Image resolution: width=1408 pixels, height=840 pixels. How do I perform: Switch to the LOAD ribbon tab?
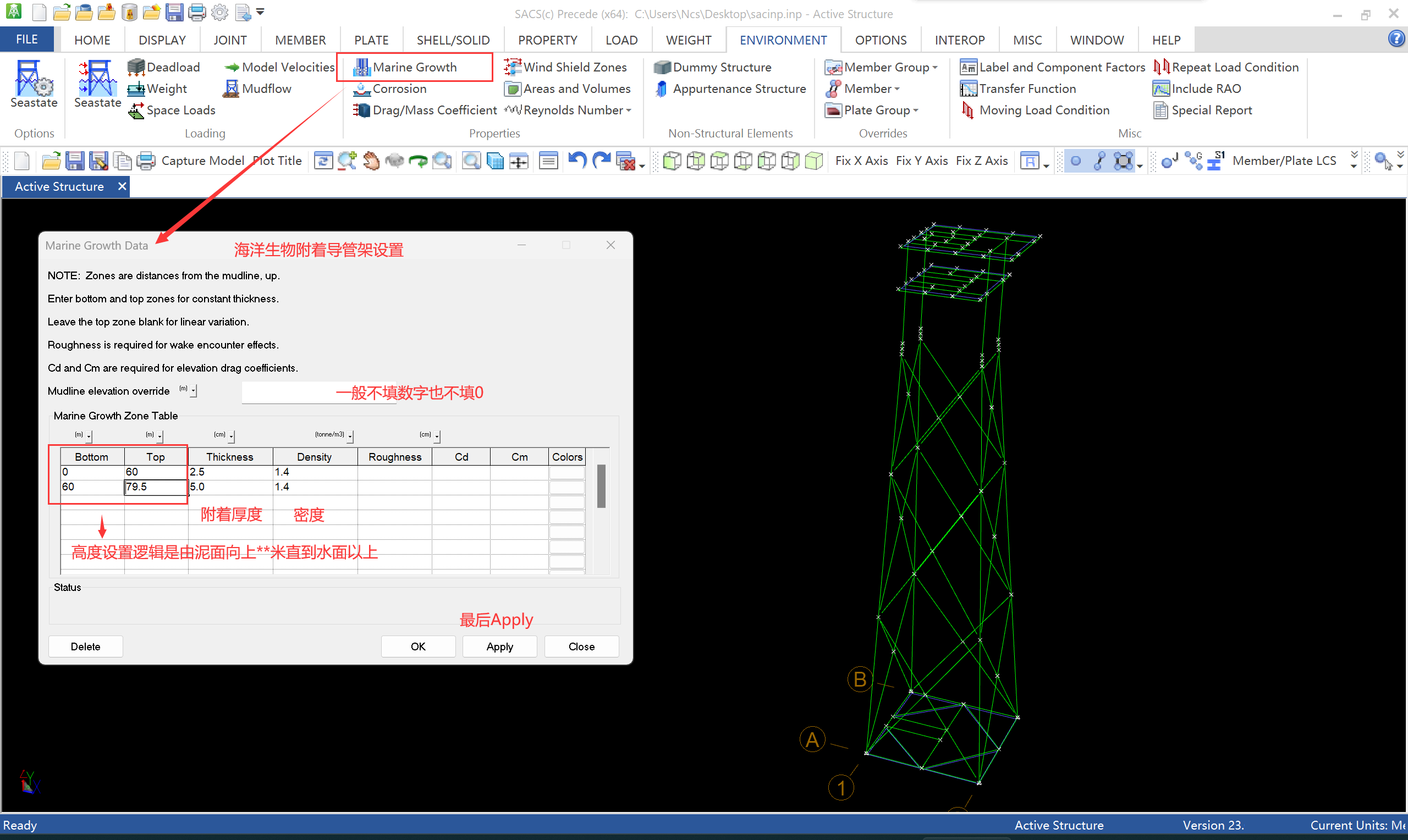coord(621,40)
